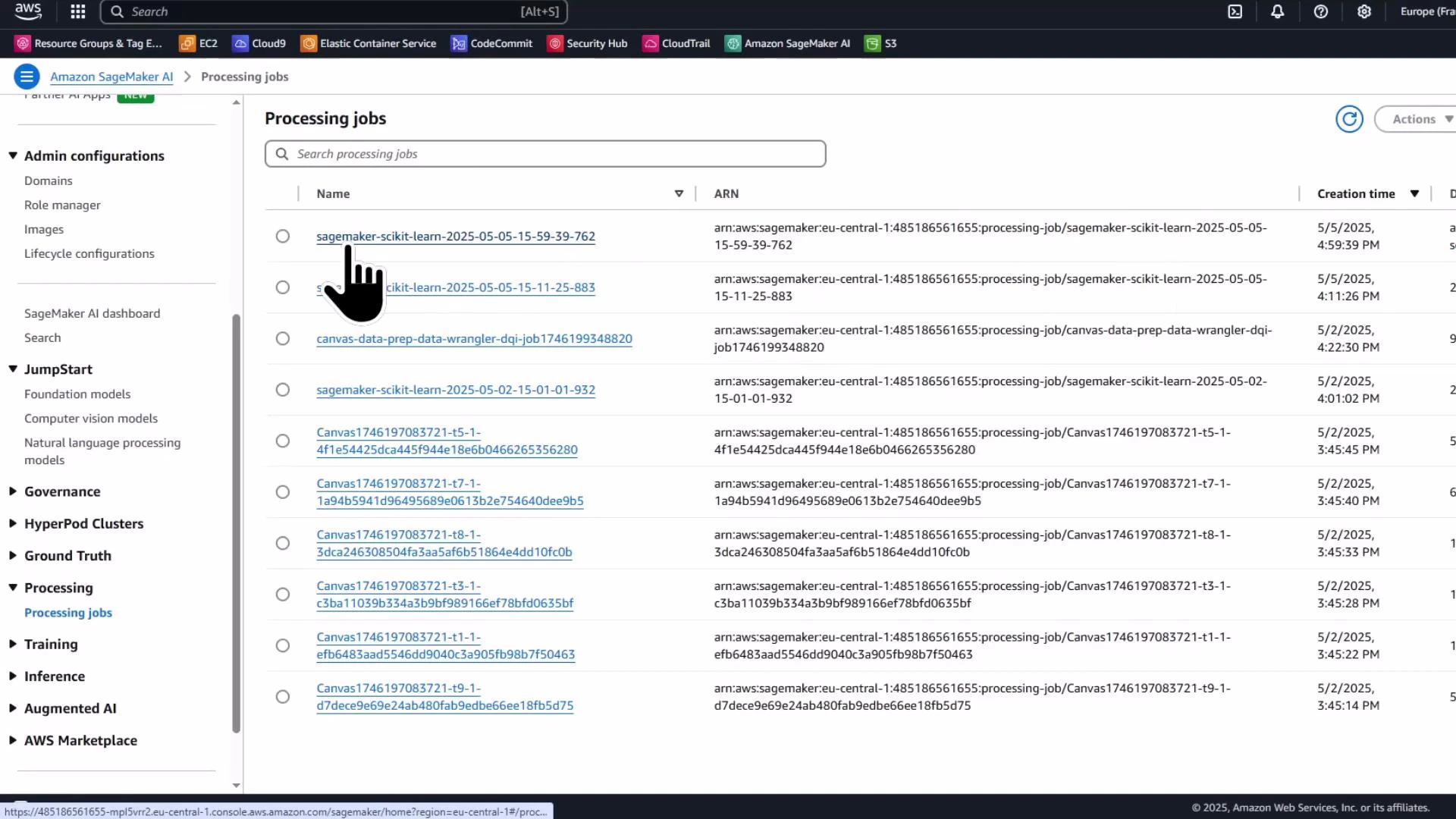
Task: Select the sagemaker-scikit-learn-2025-05-05-15-59-39-762 radio button
Action: pyautogui.click(x=282, y=236)
